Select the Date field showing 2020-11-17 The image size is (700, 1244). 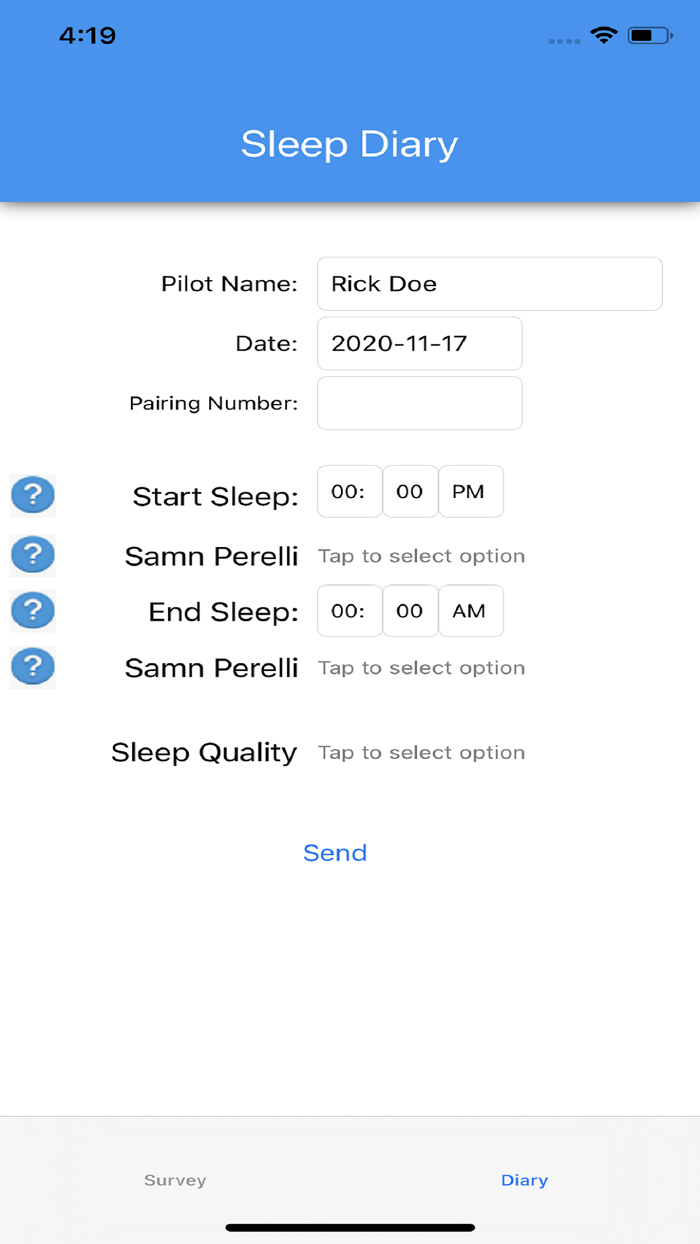[419, 343]
